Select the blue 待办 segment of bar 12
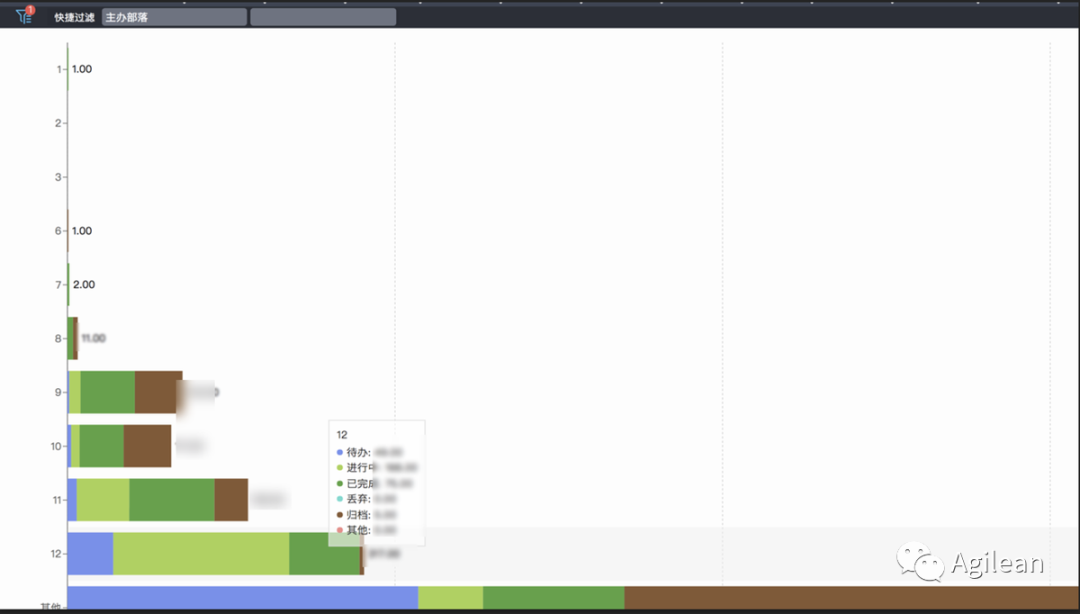This screenshot has width=1080, height=614. pos(90,553)
